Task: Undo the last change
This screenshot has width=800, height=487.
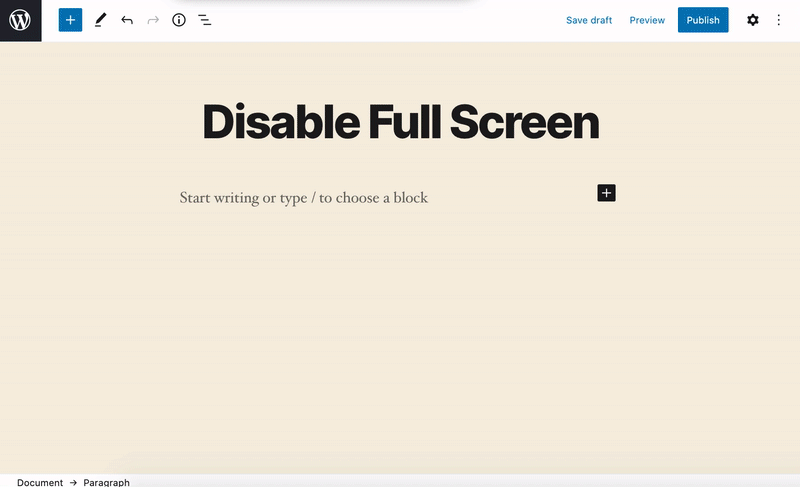Action: coord(127,20)
